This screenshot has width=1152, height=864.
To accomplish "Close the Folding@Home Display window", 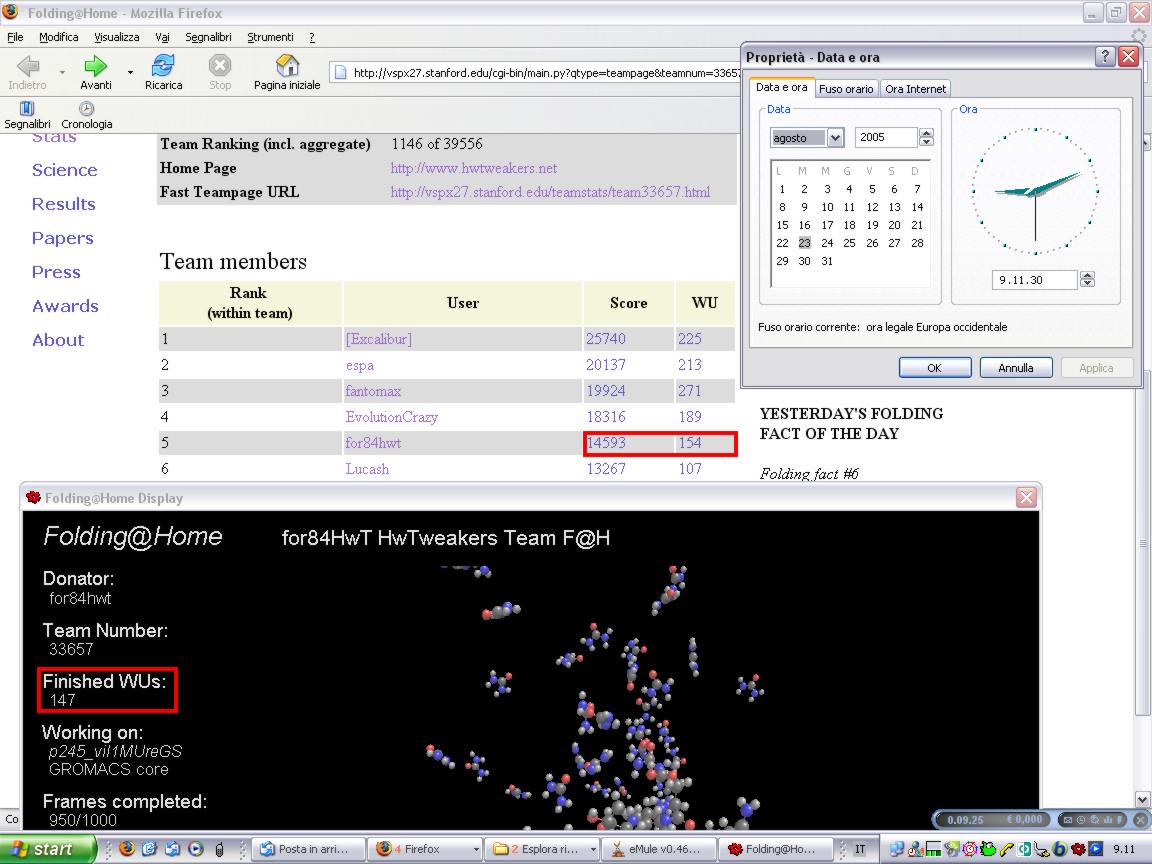I will [1026, 497].
